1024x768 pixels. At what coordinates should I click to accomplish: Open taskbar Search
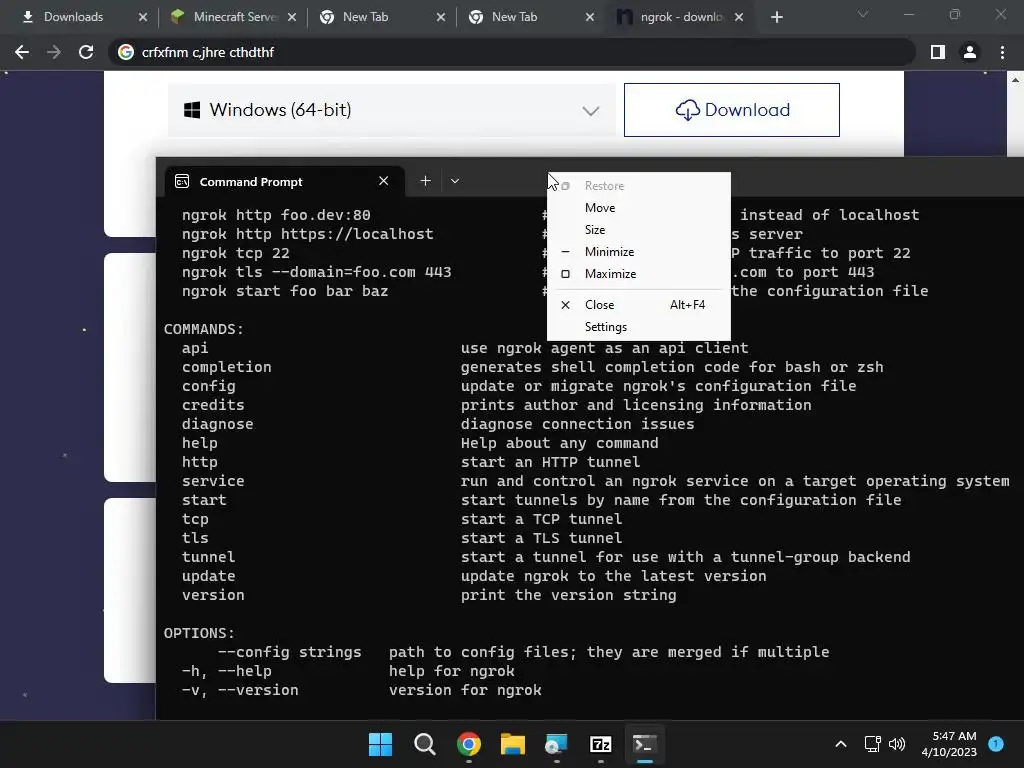point(424,744)
